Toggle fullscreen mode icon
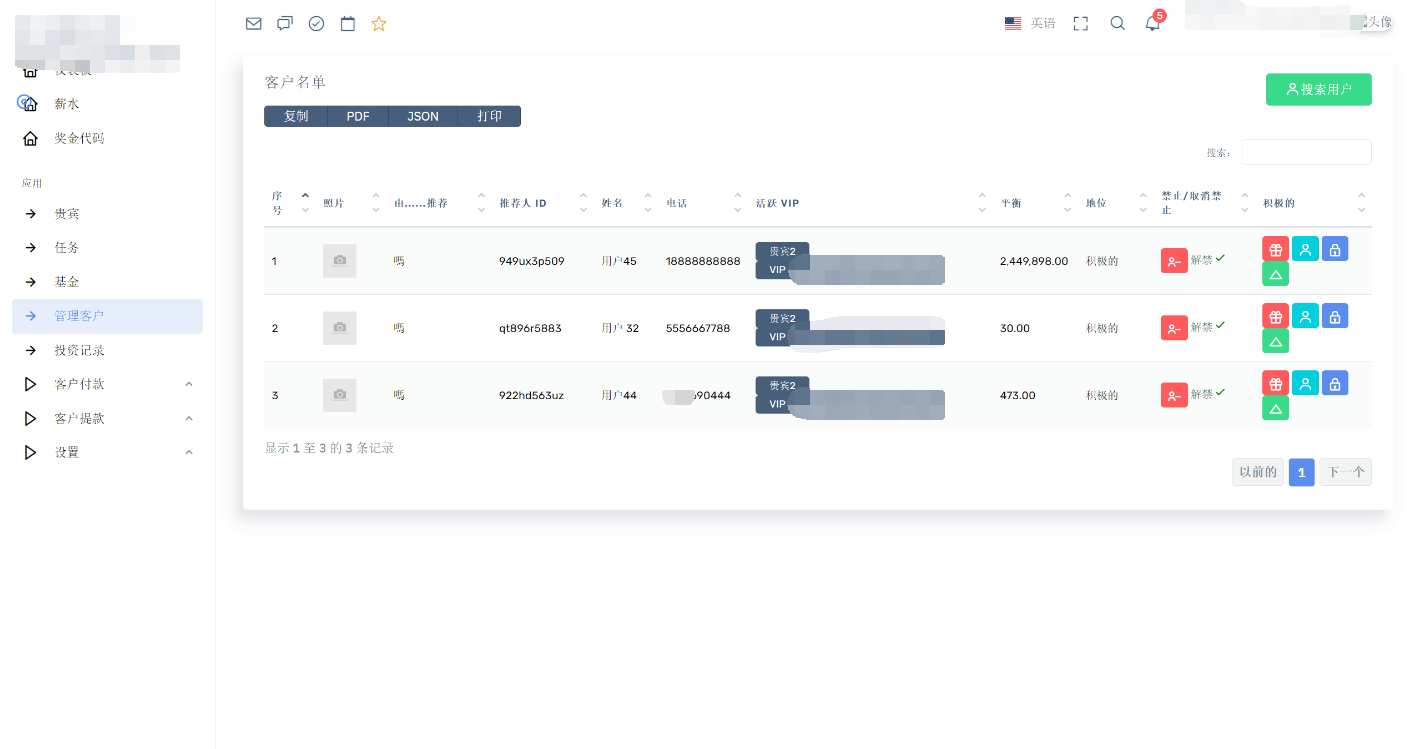Screen dimensions: 1420x749 point(1080,23)
